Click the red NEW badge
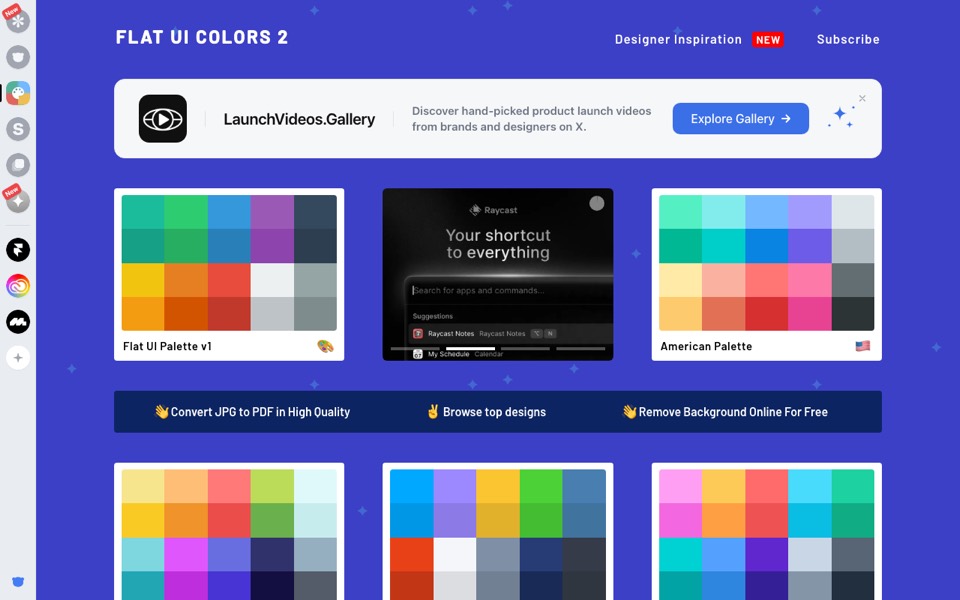 click(768, 40)
